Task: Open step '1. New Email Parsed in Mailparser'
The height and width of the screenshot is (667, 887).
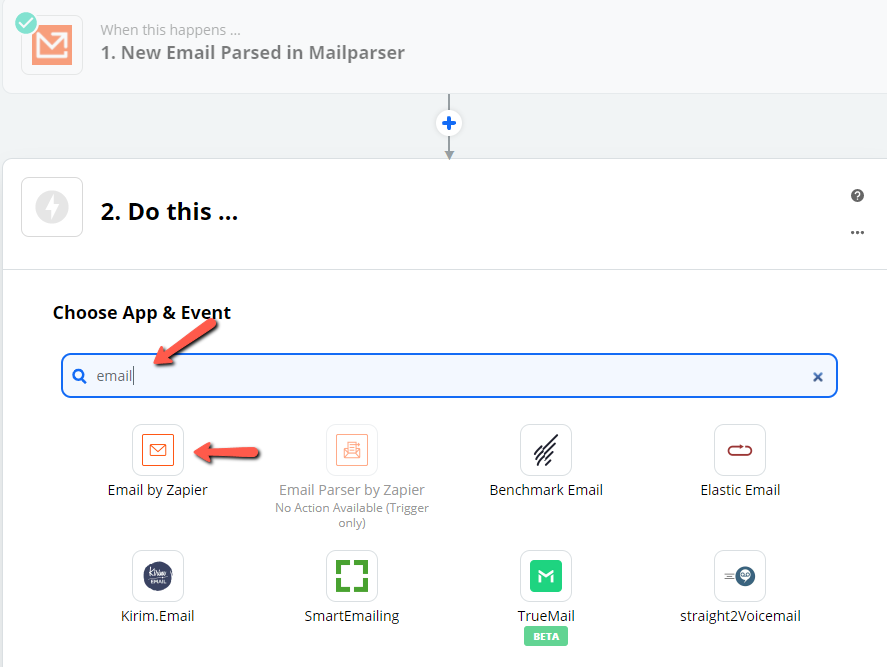Action: (252, 53)
